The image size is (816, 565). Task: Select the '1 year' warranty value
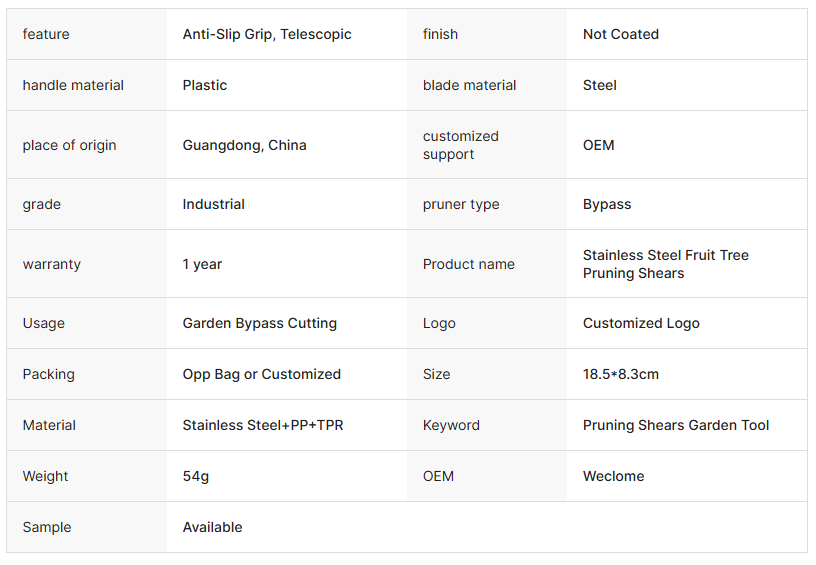(203, 264)
